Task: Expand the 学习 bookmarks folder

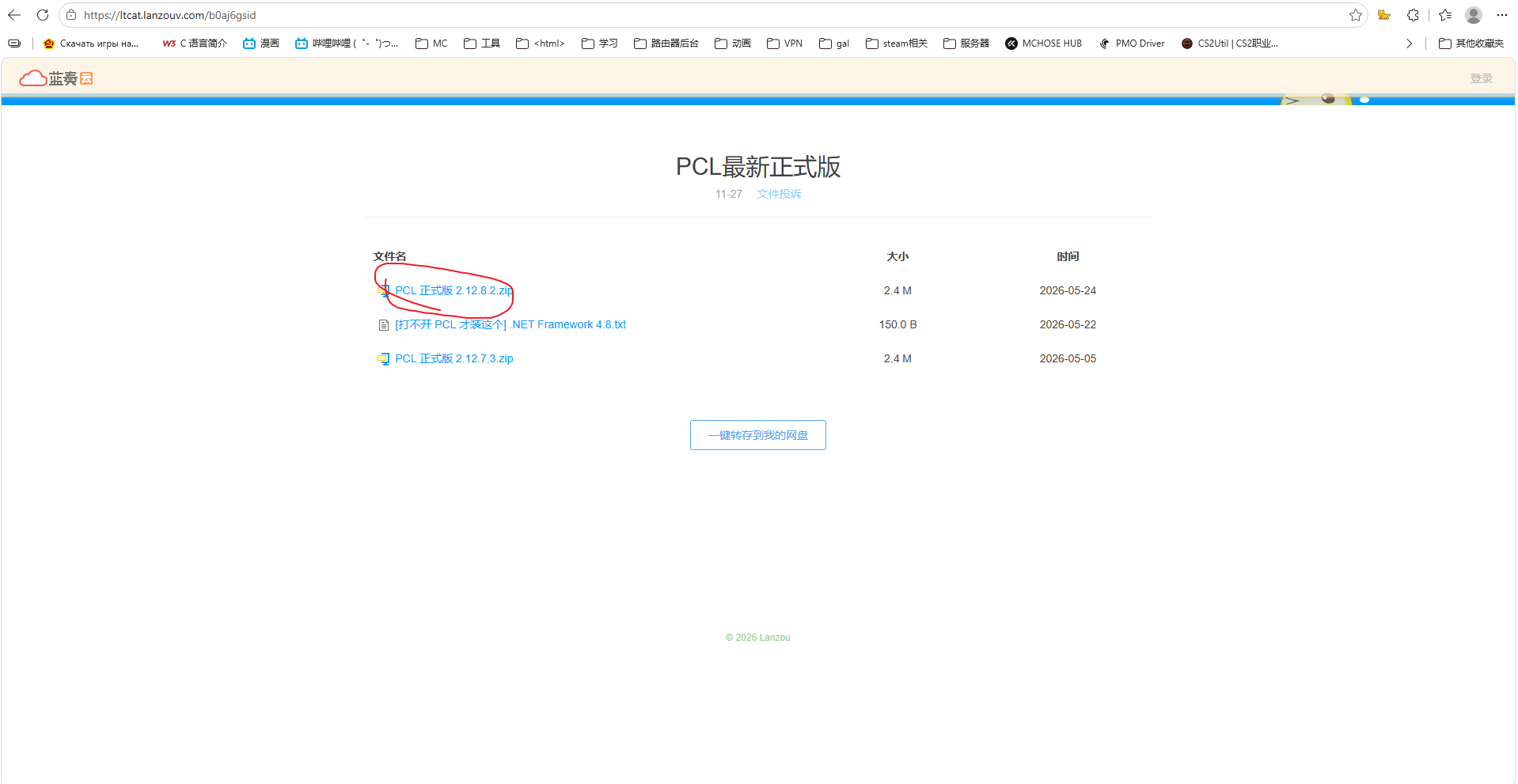Action: (x=600, y=44)
